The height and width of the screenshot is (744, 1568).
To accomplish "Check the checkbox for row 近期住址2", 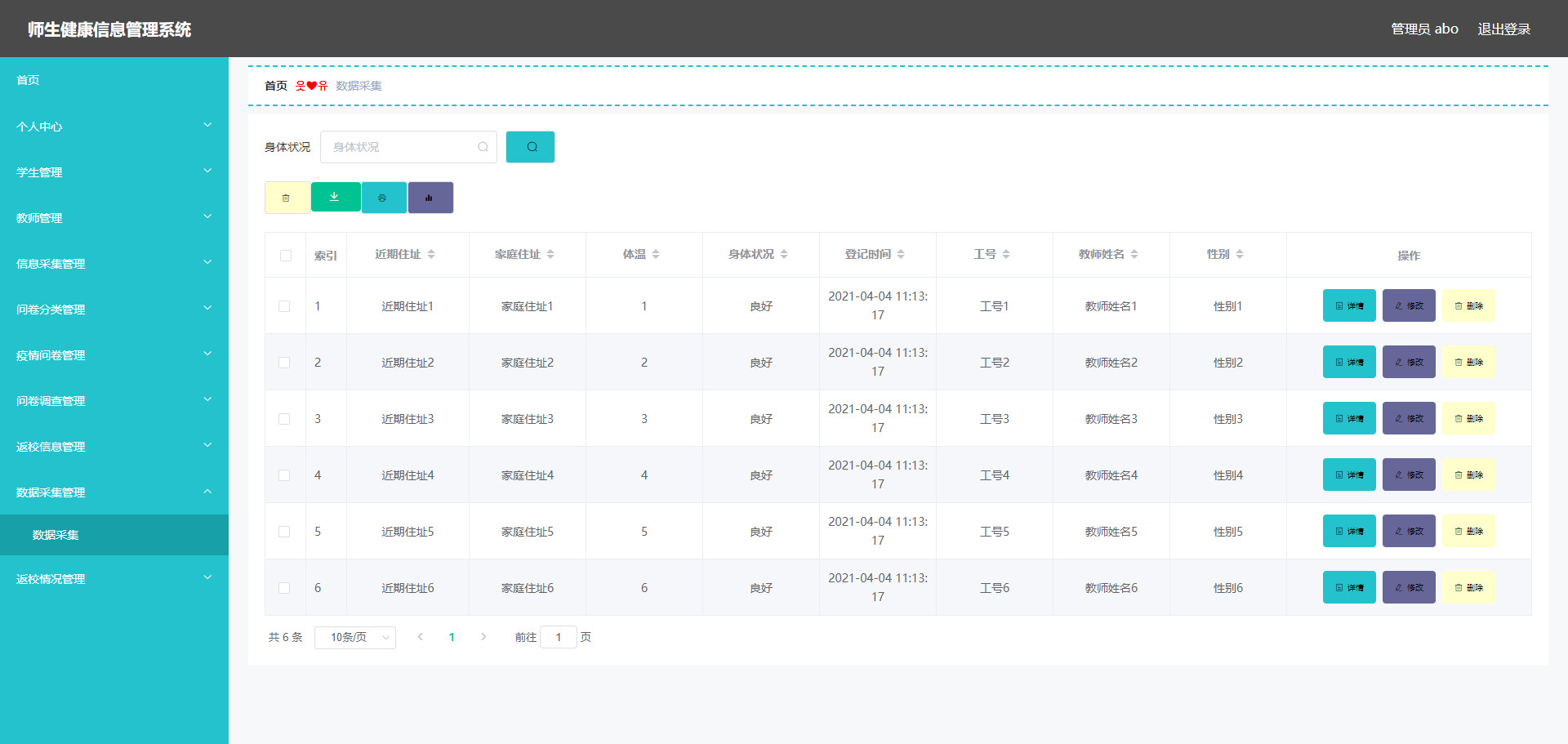I will click(284, 363).
